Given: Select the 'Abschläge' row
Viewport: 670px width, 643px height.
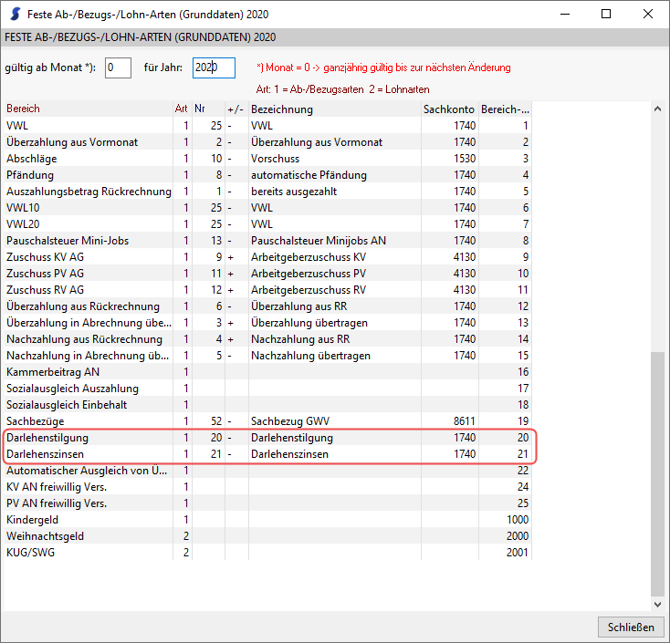Looking at the screenshot, I should (268, 159).
